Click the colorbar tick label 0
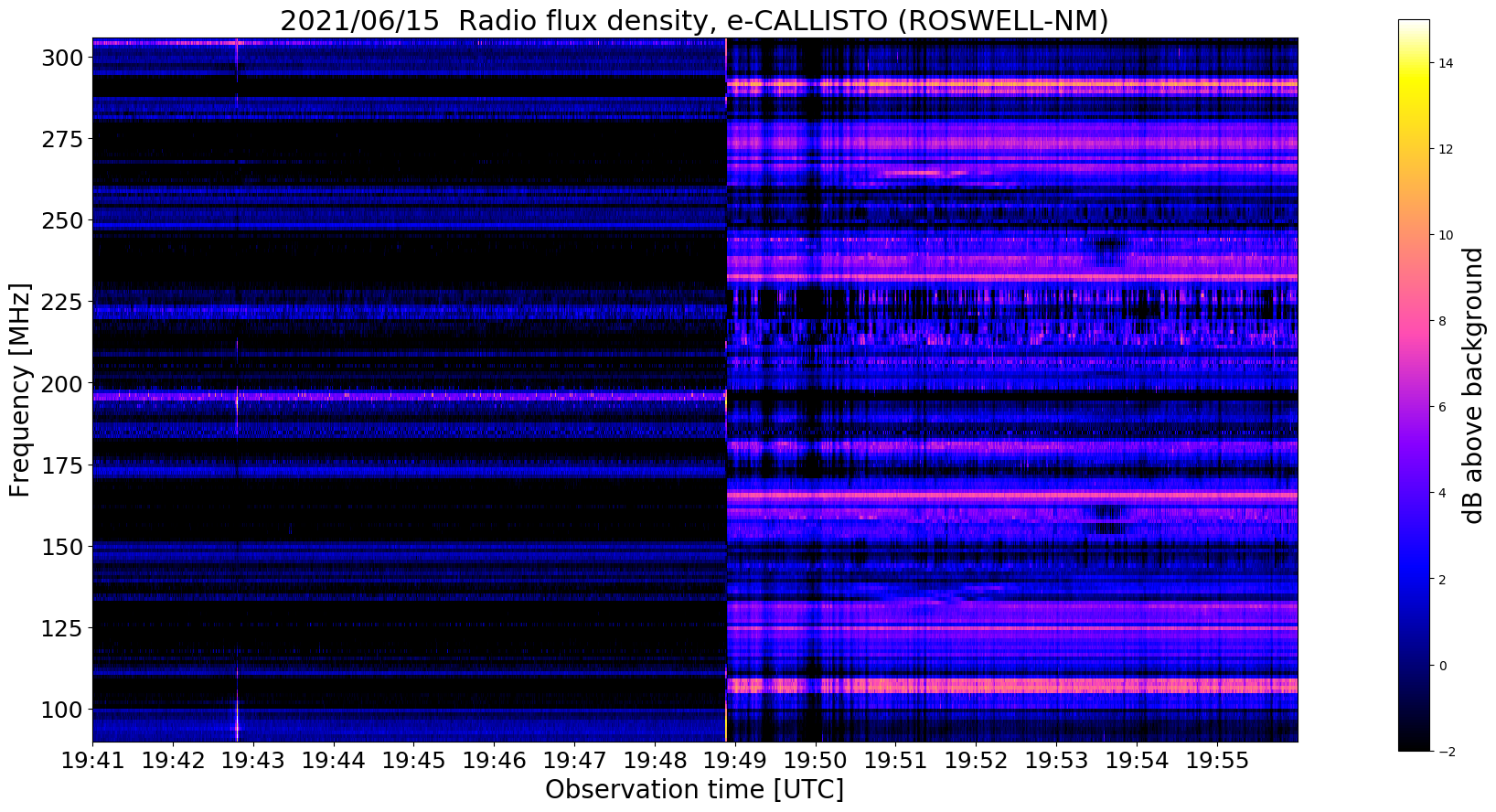1496x812 pixels. tap(1443, 665)
